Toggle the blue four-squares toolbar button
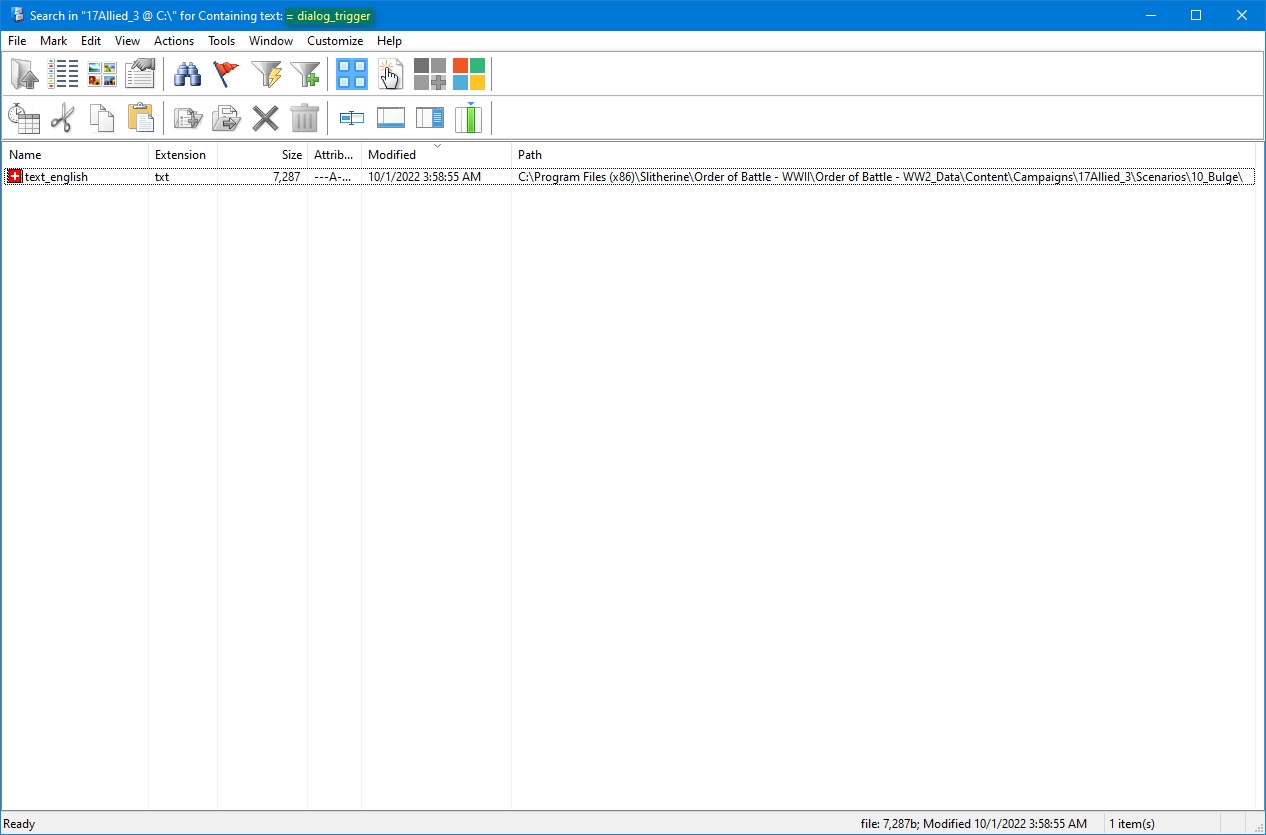Screen dimensions: 1266x835 pyautogui.click(x=351, y=74)
